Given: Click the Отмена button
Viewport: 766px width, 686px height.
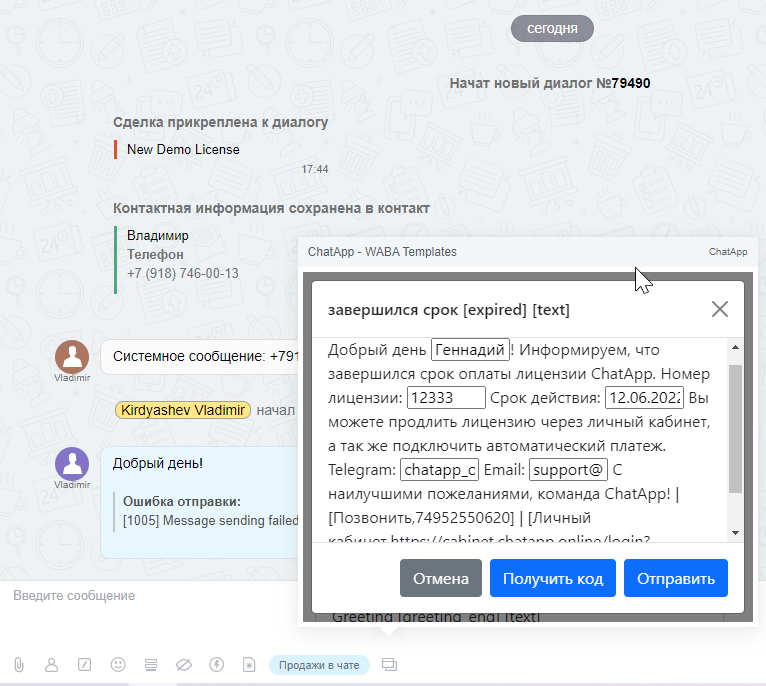Looking at the screenshot, I should (441, 578).
